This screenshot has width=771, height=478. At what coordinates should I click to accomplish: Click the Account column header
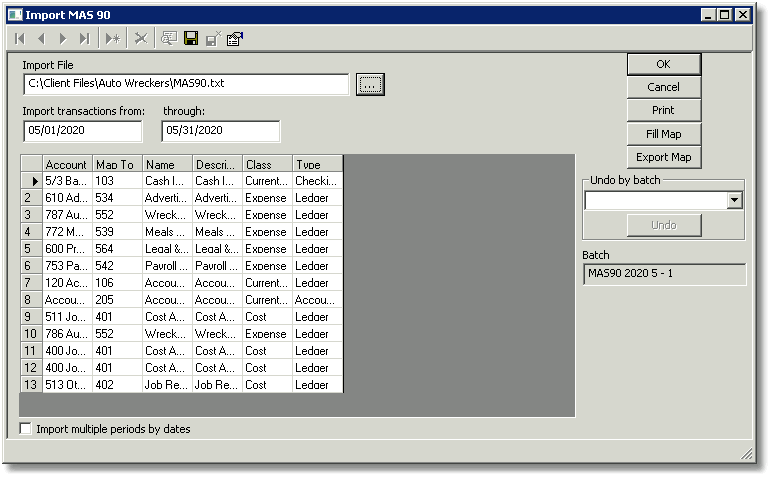(x=67, y=164)
